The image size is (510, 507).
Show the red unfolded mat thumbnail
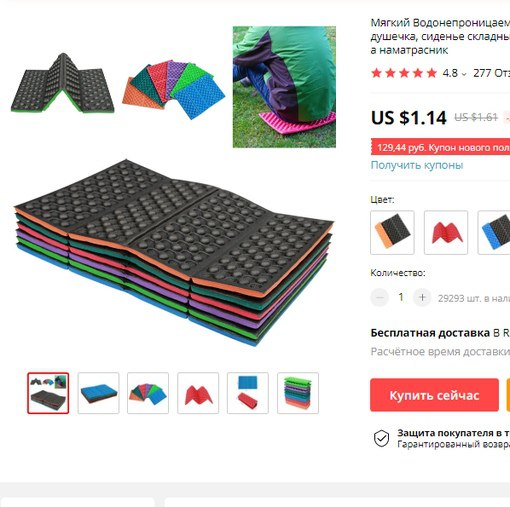(198, 393)
